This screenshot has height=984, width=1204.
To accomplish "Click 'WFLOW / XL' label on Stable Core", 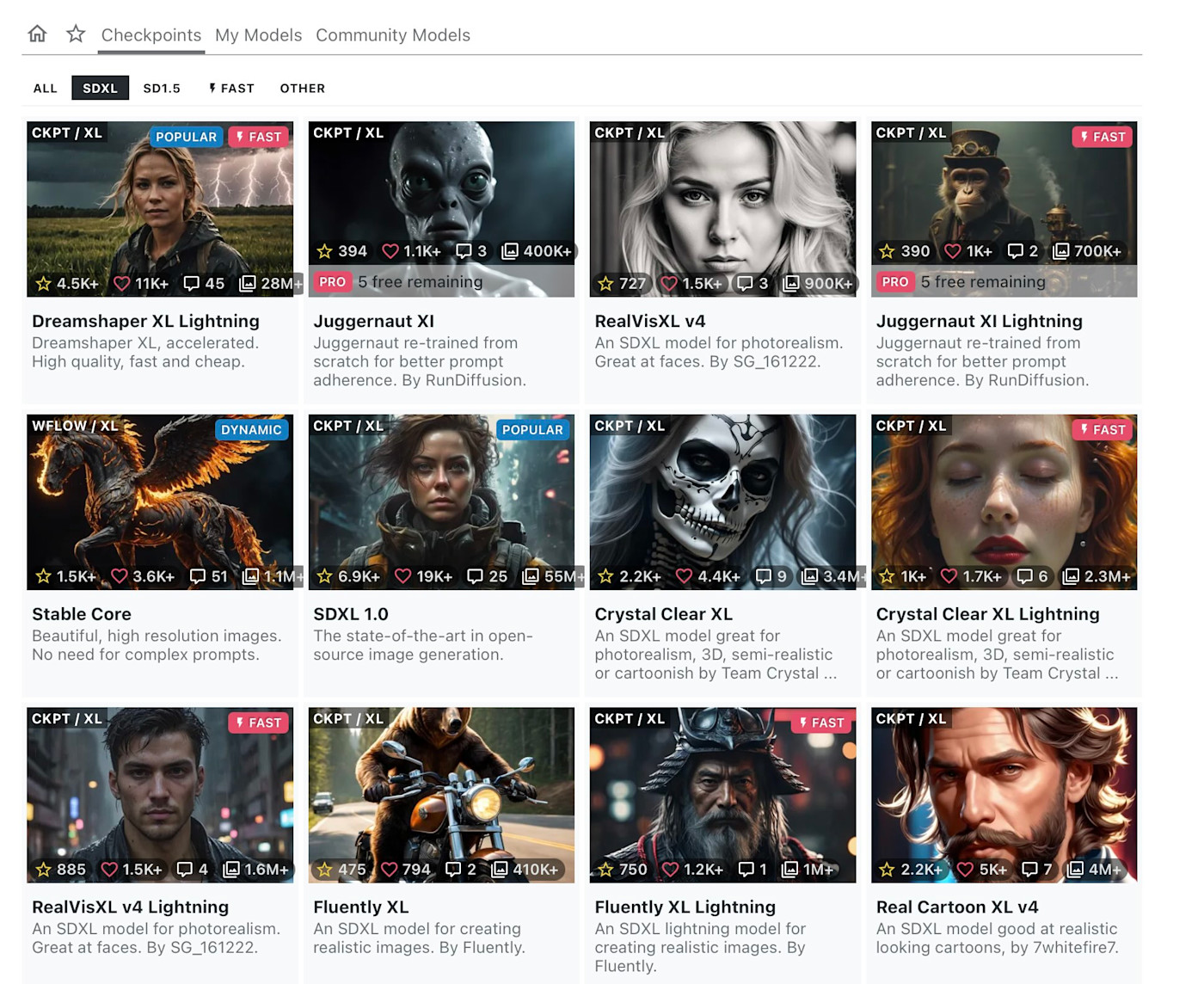I will [75, 426].
